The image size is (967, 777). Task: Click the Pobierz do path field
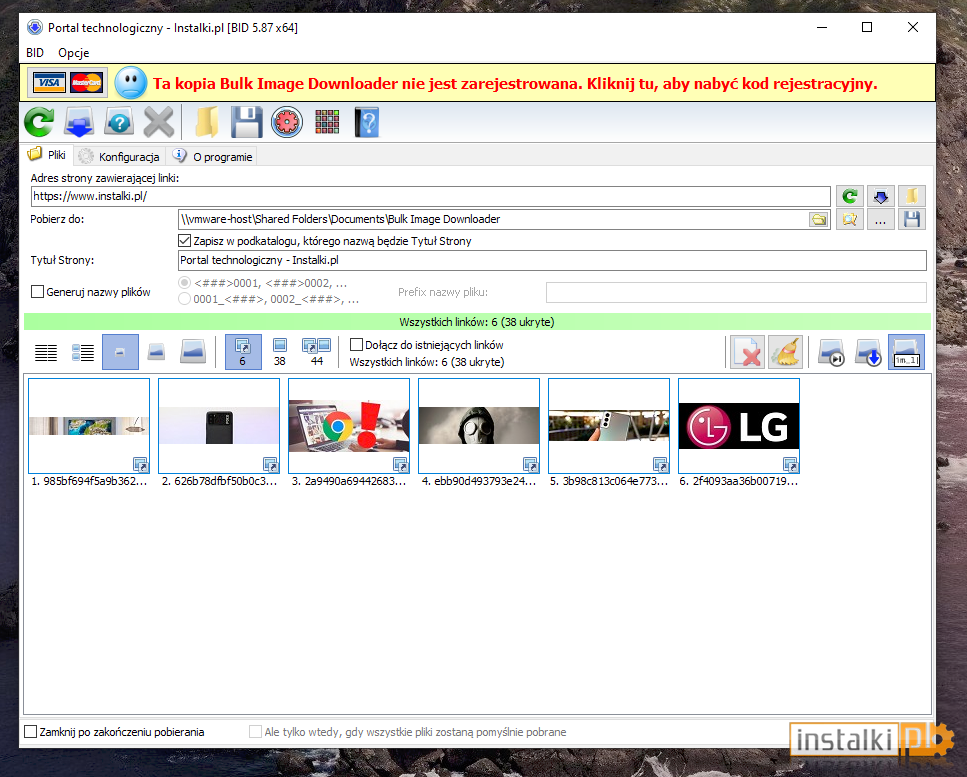pyautogui.click(x=493, y=220)
